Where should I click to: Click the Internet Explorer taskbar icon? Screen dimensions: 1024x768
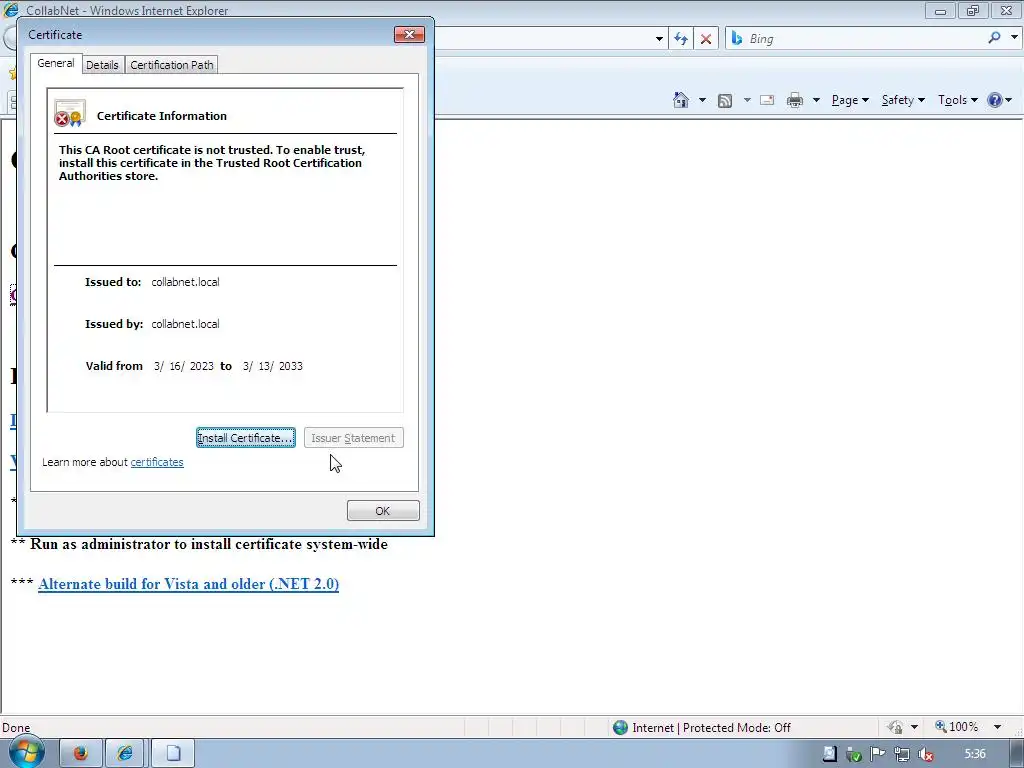125,753
